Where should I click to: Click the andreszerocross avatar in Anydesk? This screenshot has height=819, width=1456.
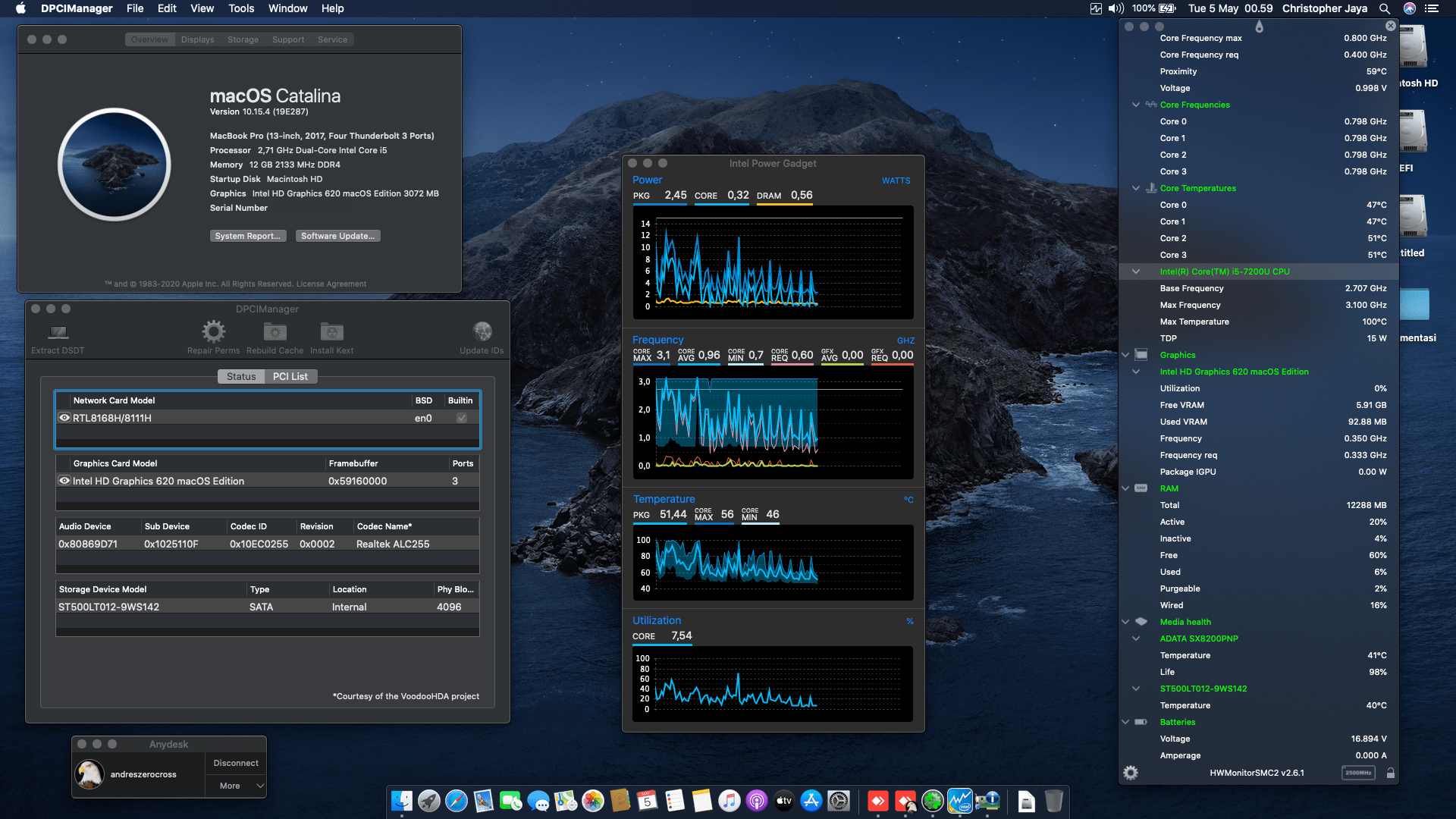[89, 774]
